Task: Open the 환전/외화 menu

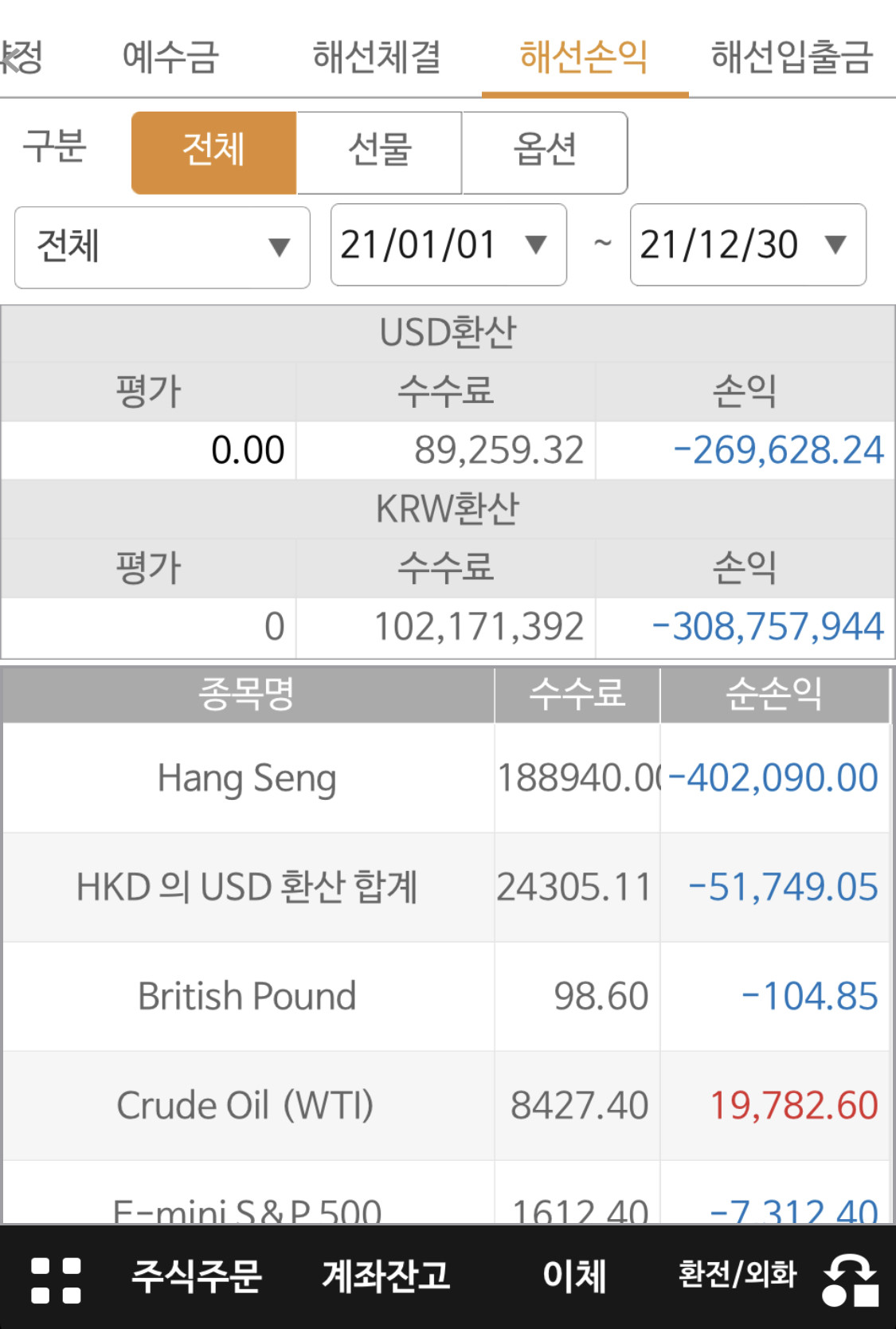Action: [737, 1275]
